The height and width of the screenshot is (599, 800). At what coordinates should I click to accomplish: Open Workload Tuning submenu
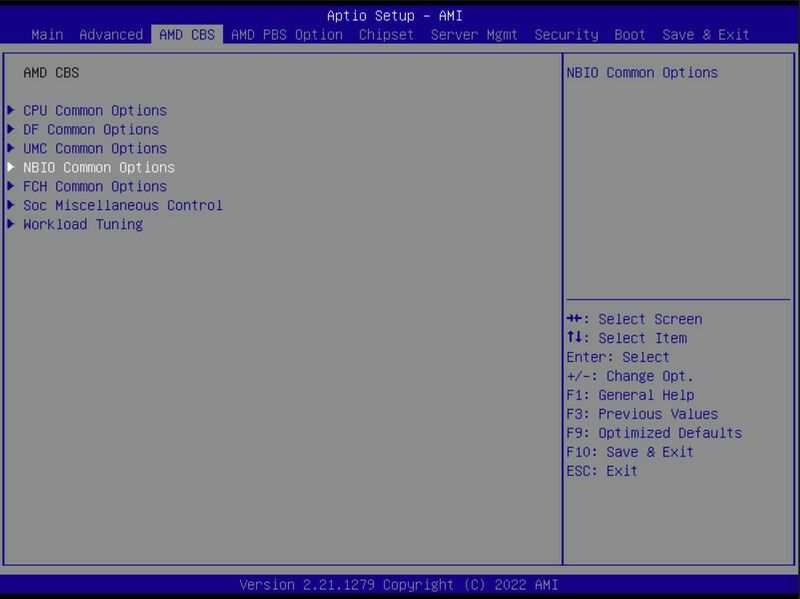(83, 224)
